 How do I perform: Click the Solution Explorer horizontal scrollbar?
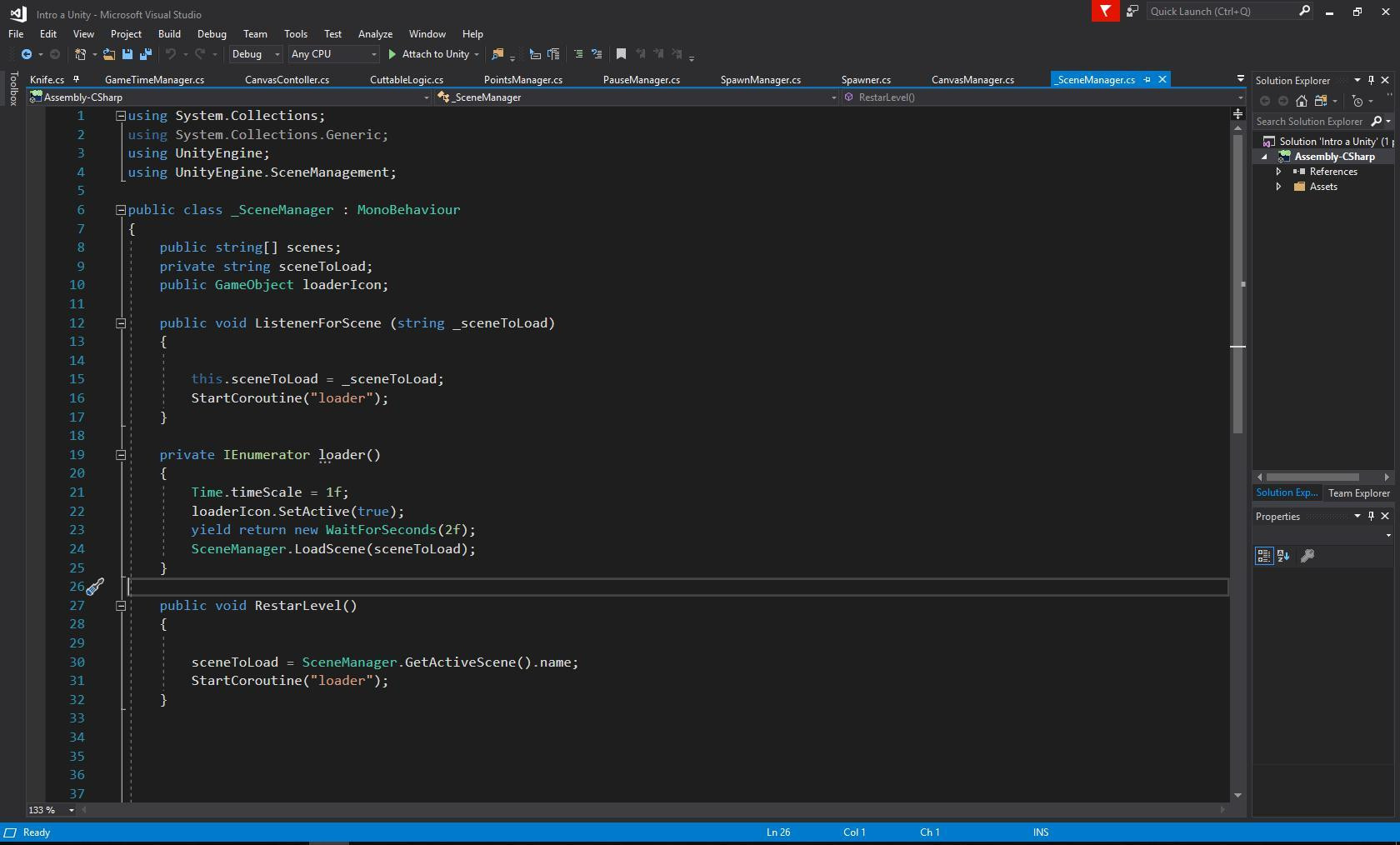pos(1312,477)
